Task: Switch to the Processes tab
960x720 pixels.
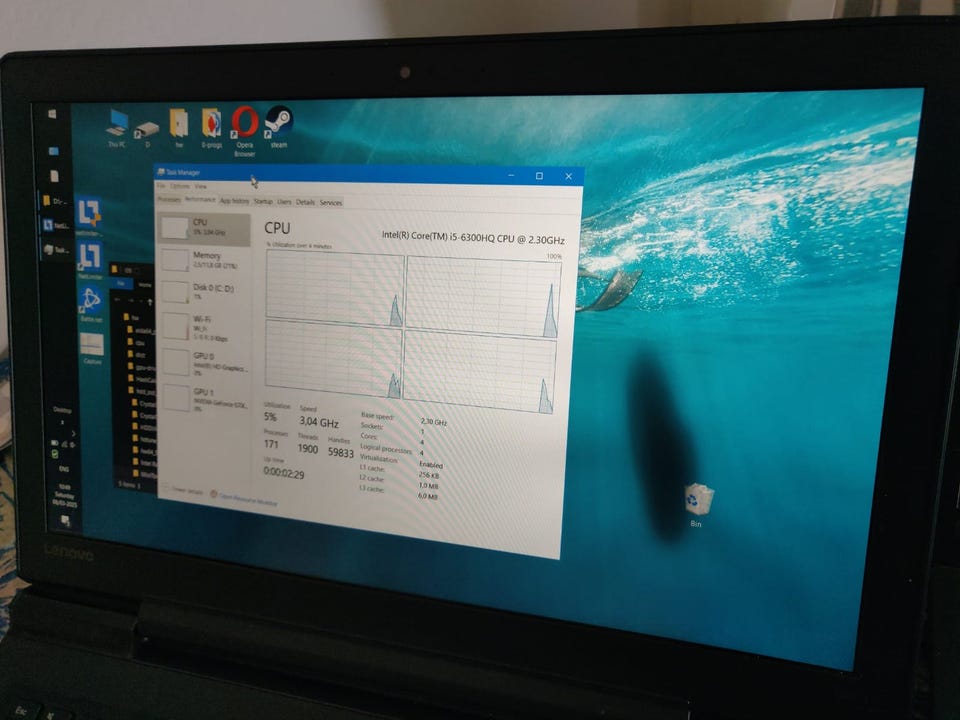Action: click(169, 200)
